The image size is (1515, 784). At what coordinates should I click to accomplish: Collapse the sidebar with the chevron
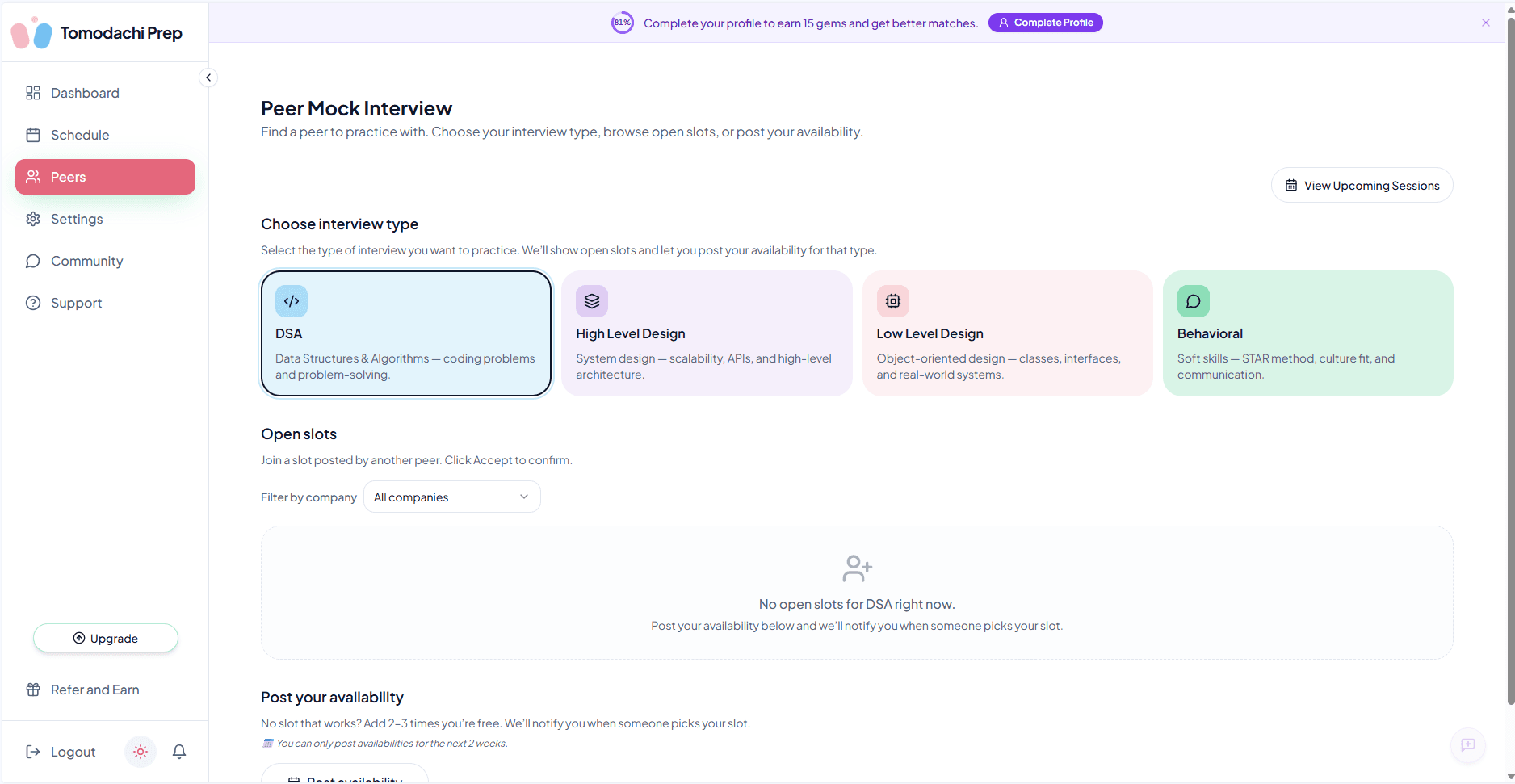(x=208, y=78)
